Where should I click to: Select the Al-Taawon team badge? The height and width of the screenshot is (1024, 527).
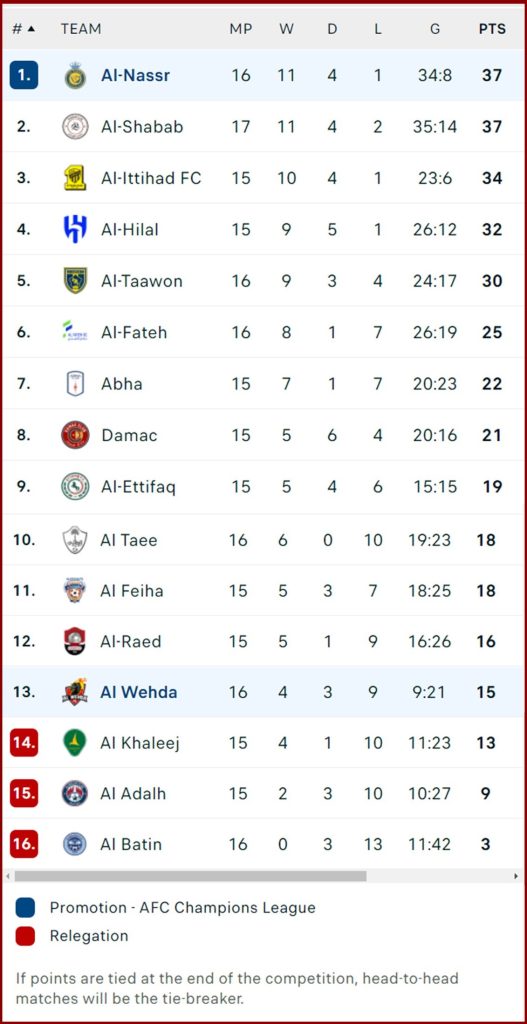tap(75, 281)
